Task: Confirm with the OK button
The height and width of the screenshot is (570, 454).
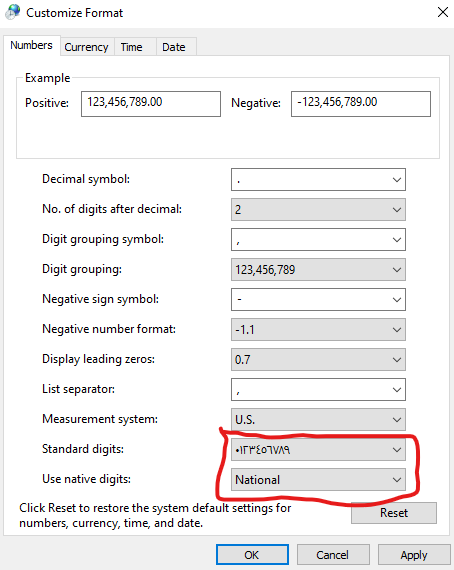Action: [x=252, y=555]
